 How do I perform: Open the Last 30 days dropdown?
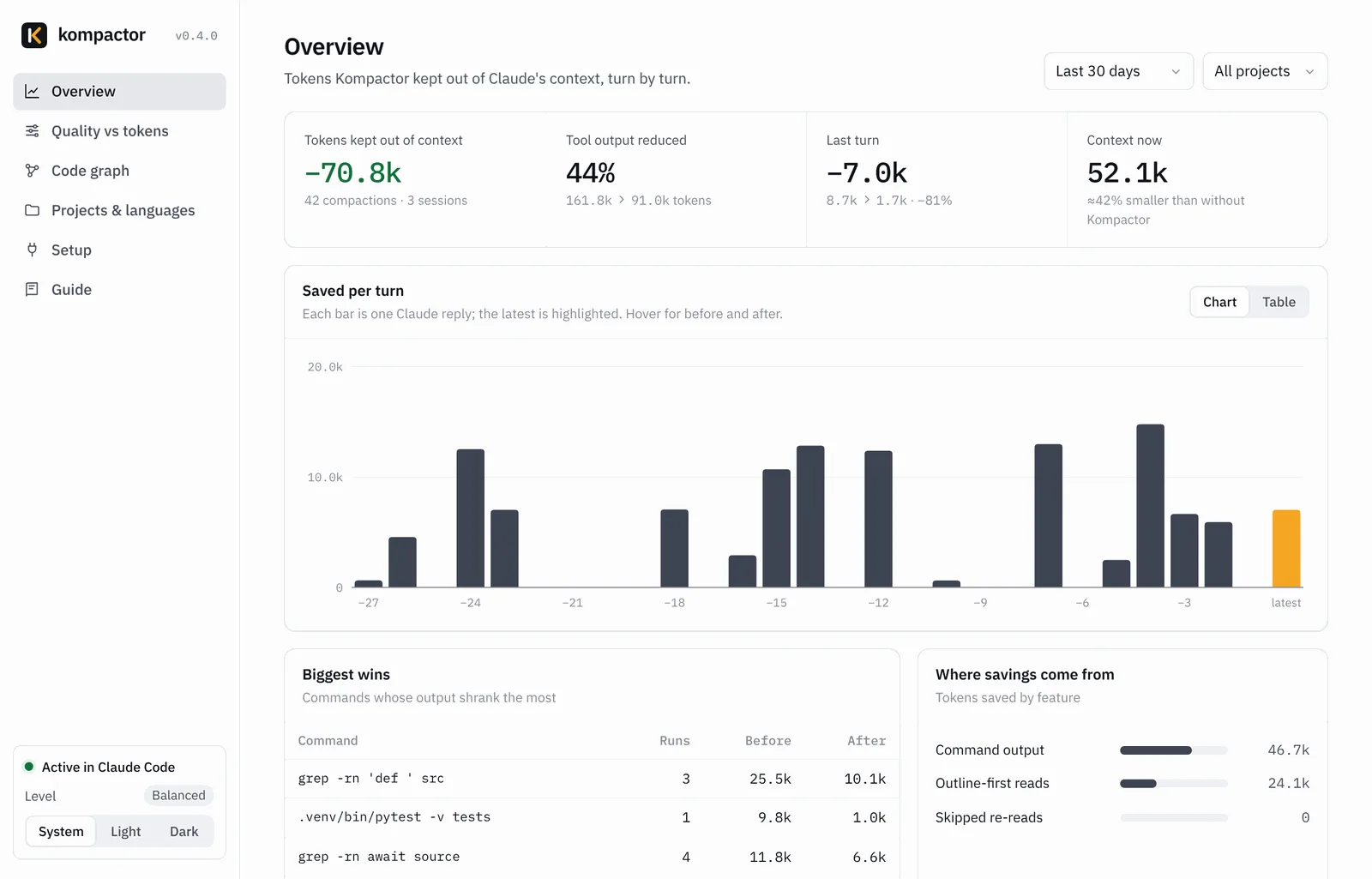[1118, 71]
